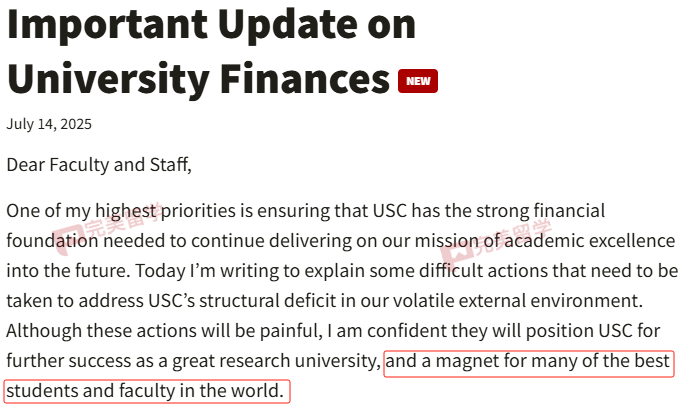Click the words 'academic excellence'
Screen dimensions: 686x411
(590, 241)
